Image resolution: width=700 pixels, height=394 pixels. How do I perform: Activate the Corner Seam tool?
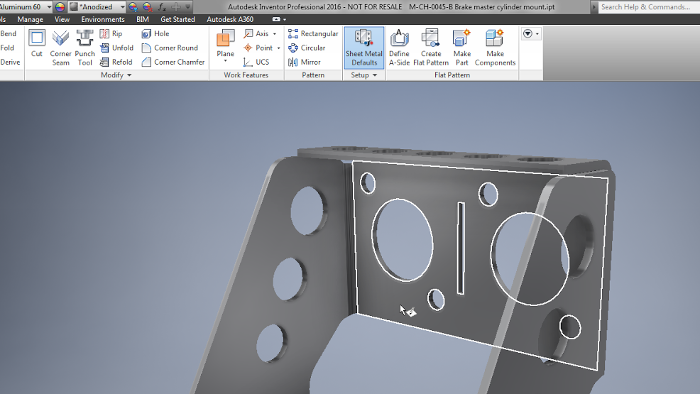(x=60, y=48)
